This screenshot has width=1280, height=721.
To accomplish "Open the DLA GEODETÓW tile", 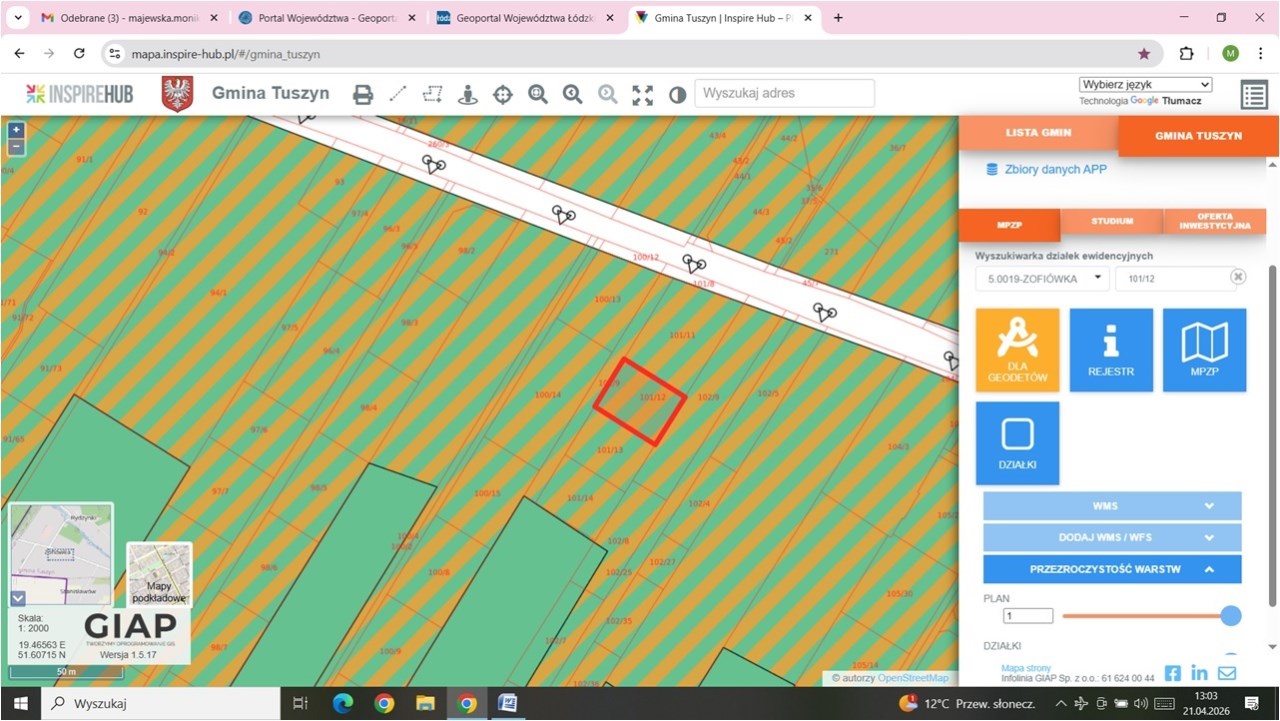I will pyautogui.click(x=1017, y=349).
